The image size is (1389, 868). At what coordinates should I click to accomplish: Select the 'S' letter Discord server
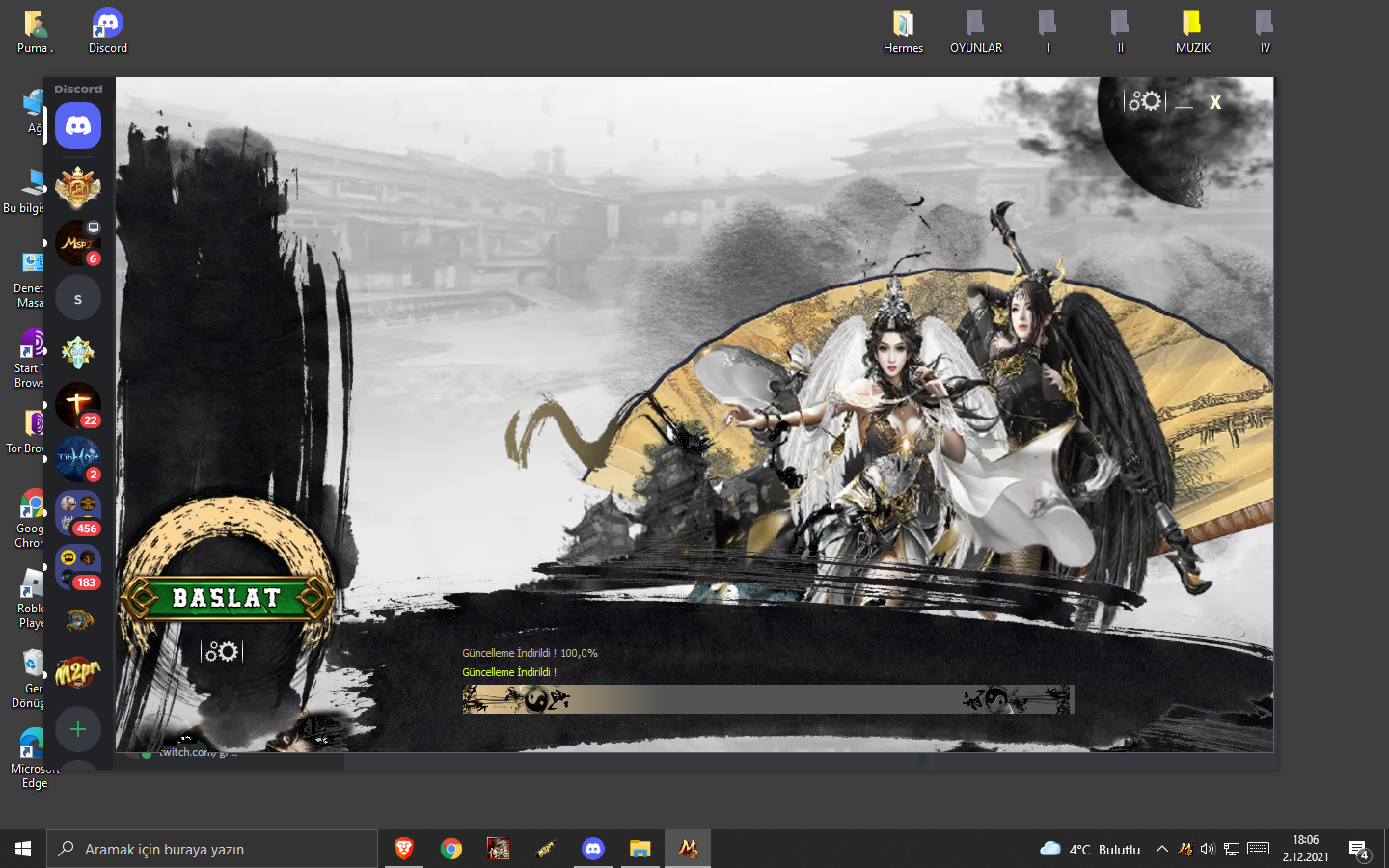[x=78, y=298]
